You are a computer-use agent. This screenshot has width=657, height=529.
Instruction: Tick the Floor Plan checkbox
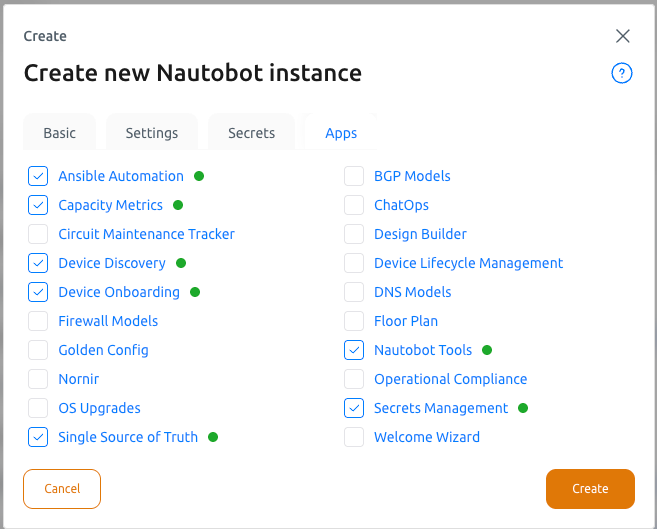pos(354,321)
